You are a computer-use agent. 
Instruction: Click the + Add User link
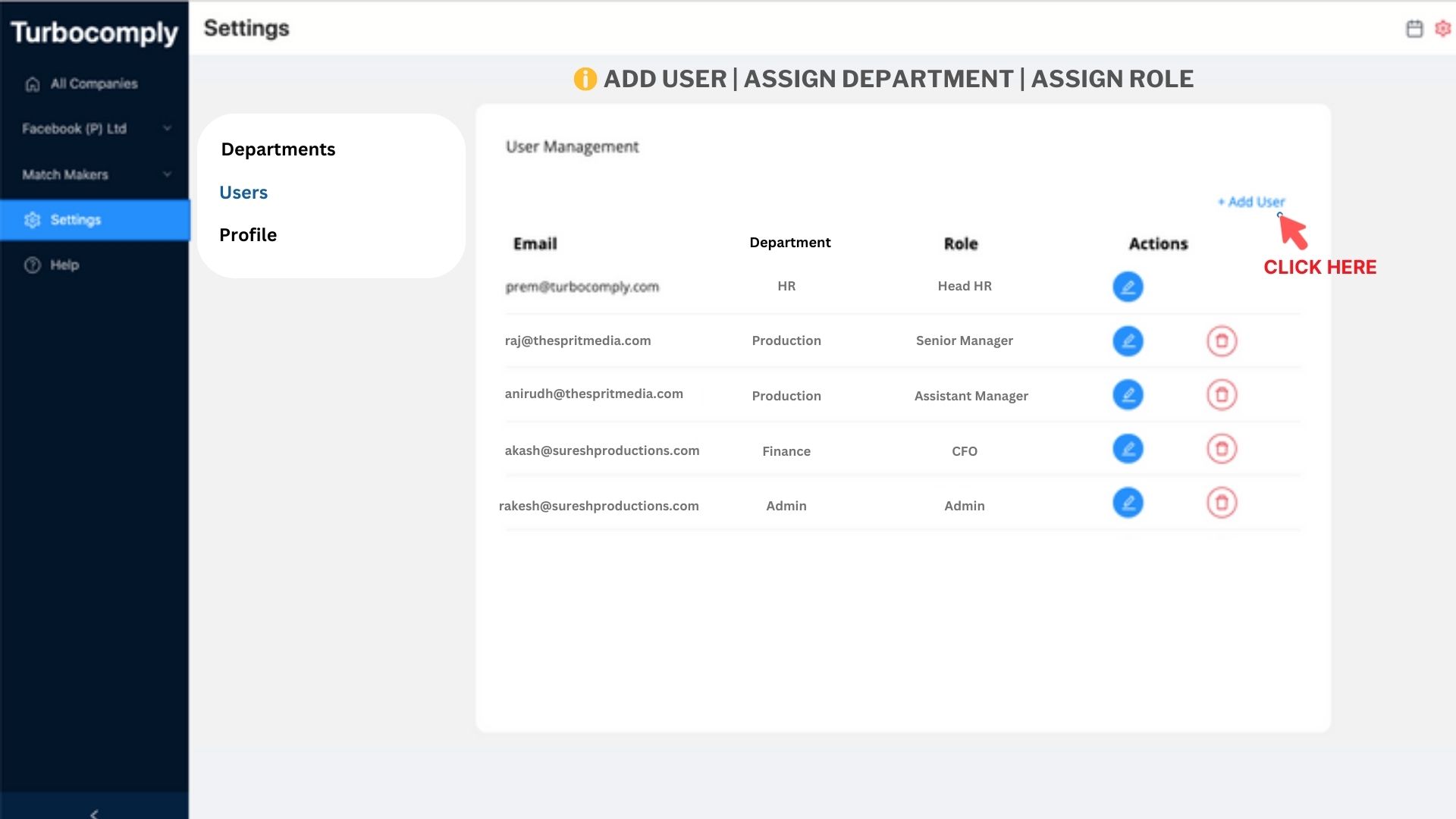click(x=1251, y=202)
